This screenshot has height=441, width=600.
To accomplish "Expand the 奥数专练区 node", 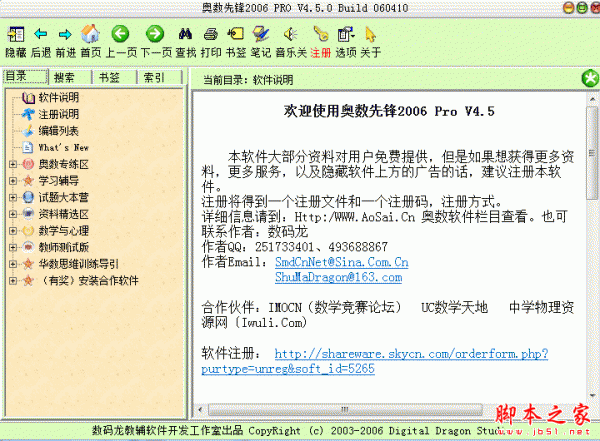I will point(13,164).
